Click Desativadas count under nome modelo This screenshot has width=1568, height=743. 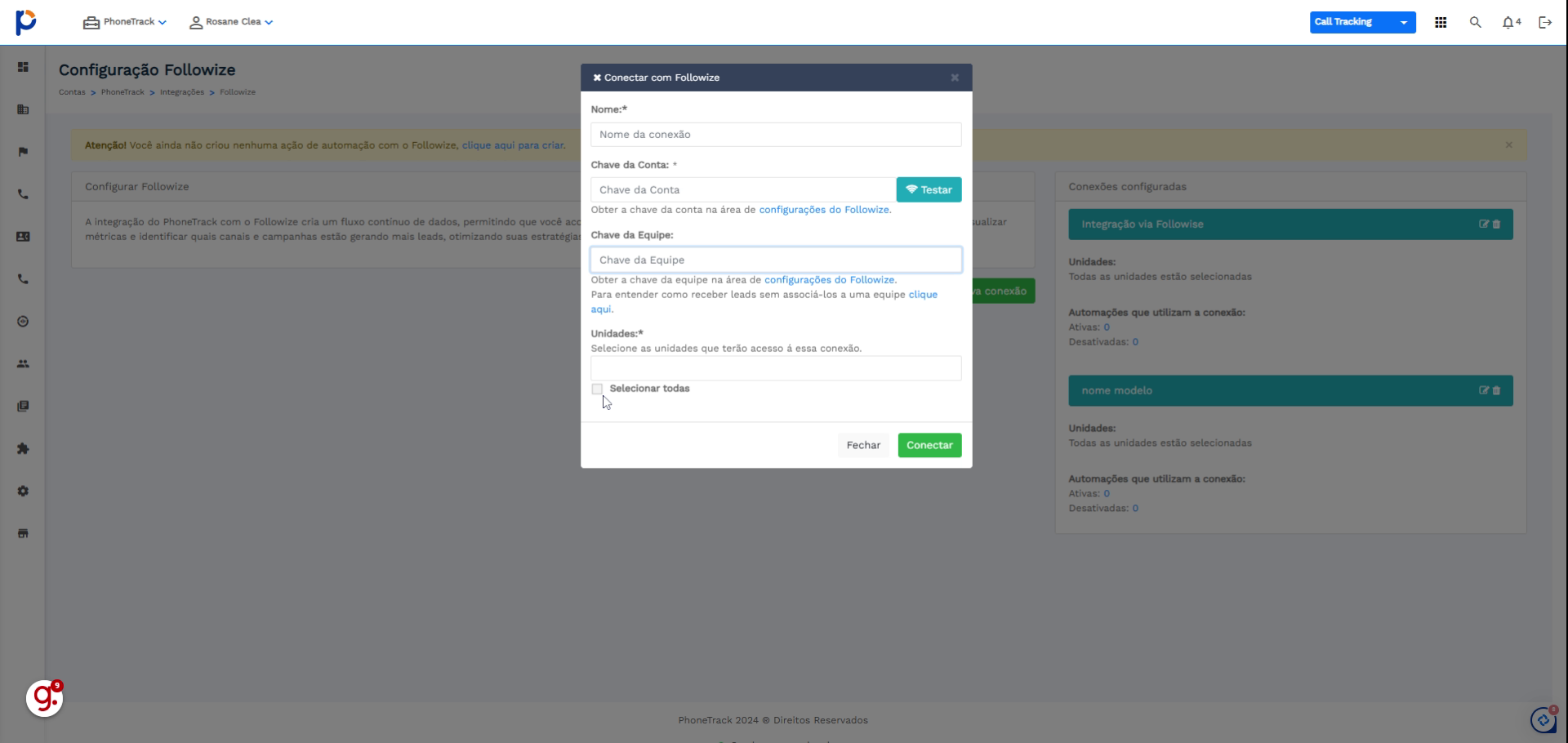click(1135, 509)
